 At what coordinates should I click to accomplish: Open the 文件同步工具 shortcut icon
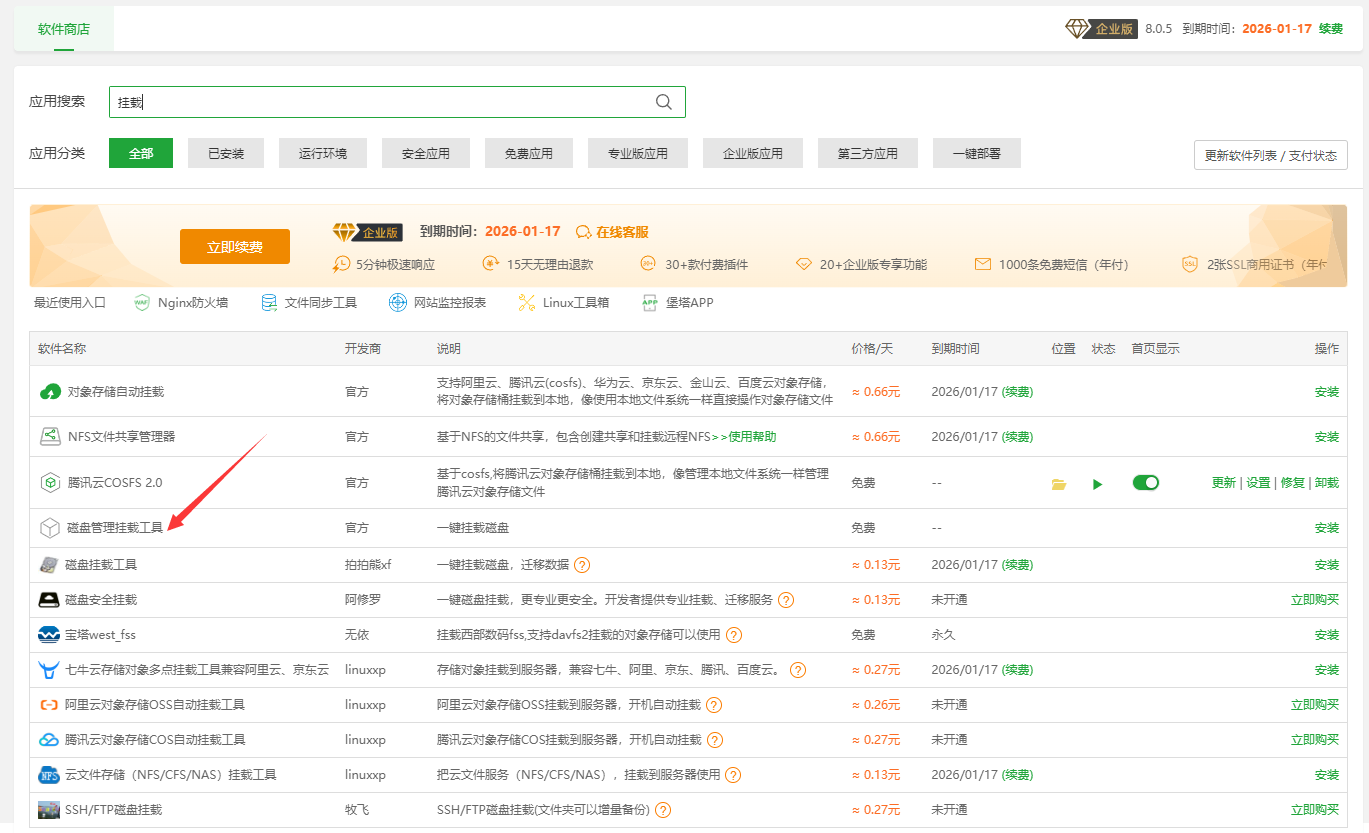[x=268, y=302]
